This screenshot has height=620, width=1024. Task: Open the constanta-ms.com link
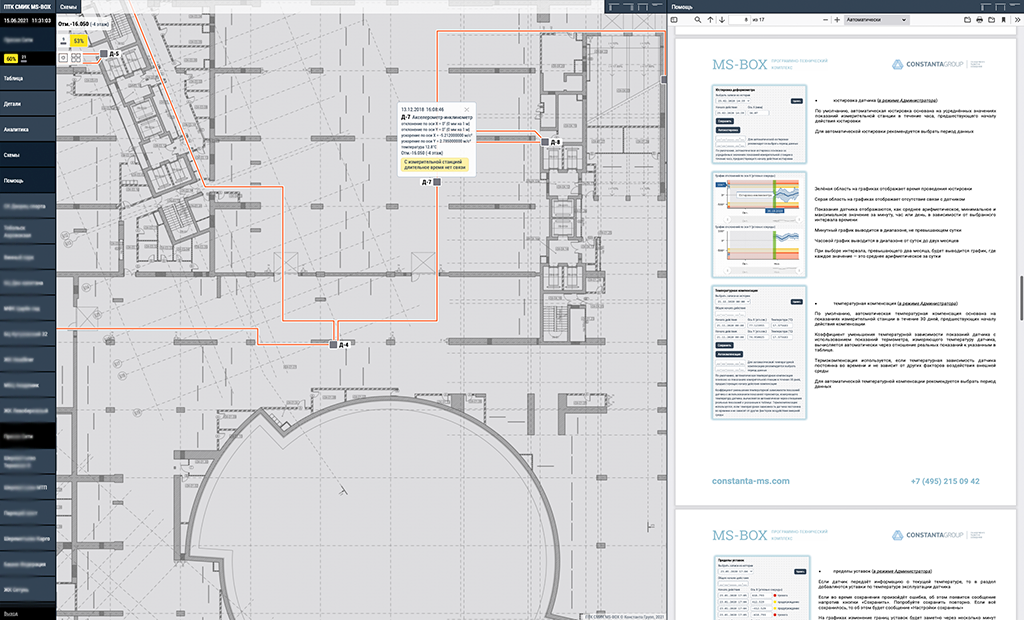750,481
